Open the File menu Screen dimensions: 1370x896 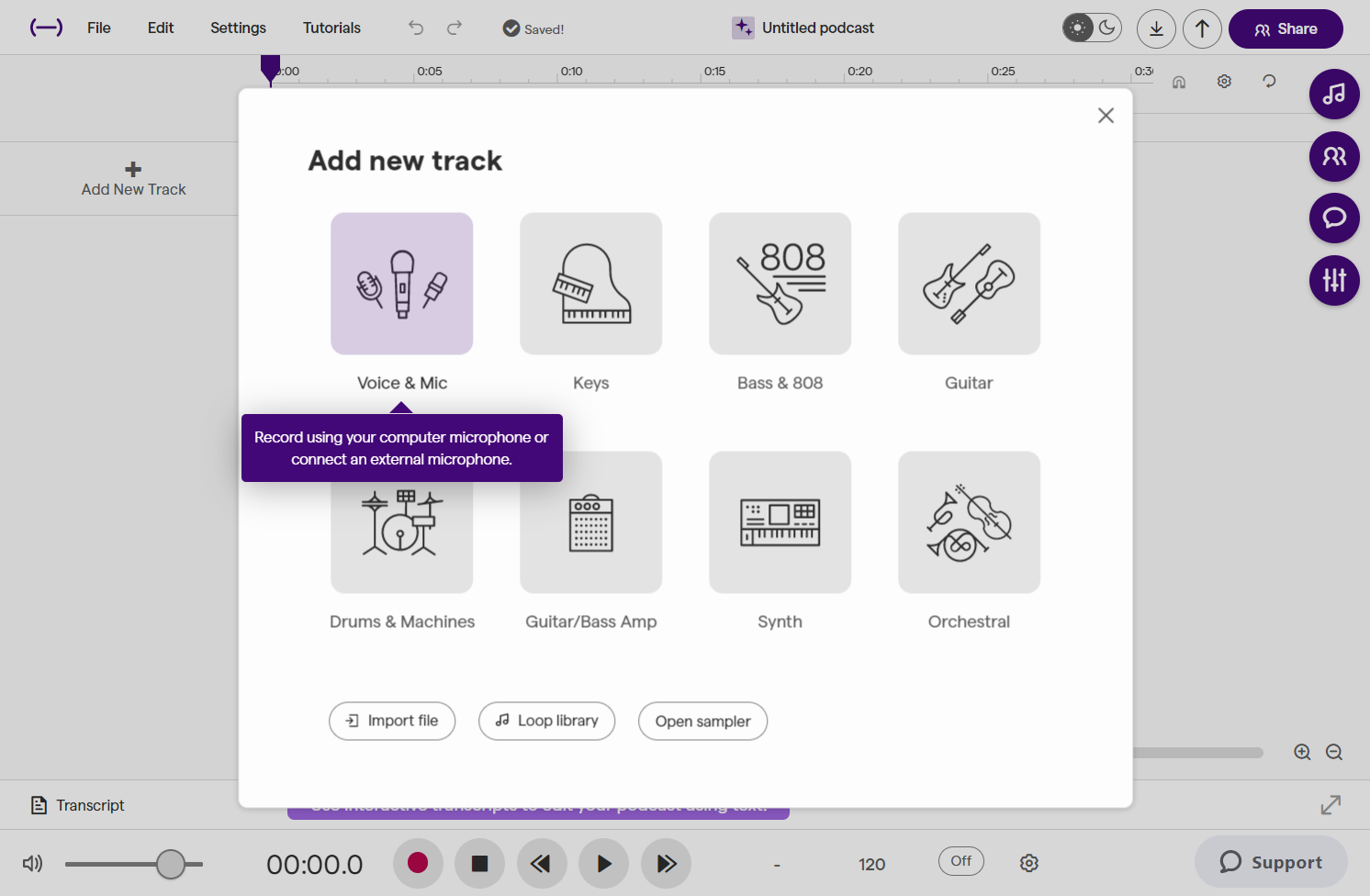coord(99,28)
